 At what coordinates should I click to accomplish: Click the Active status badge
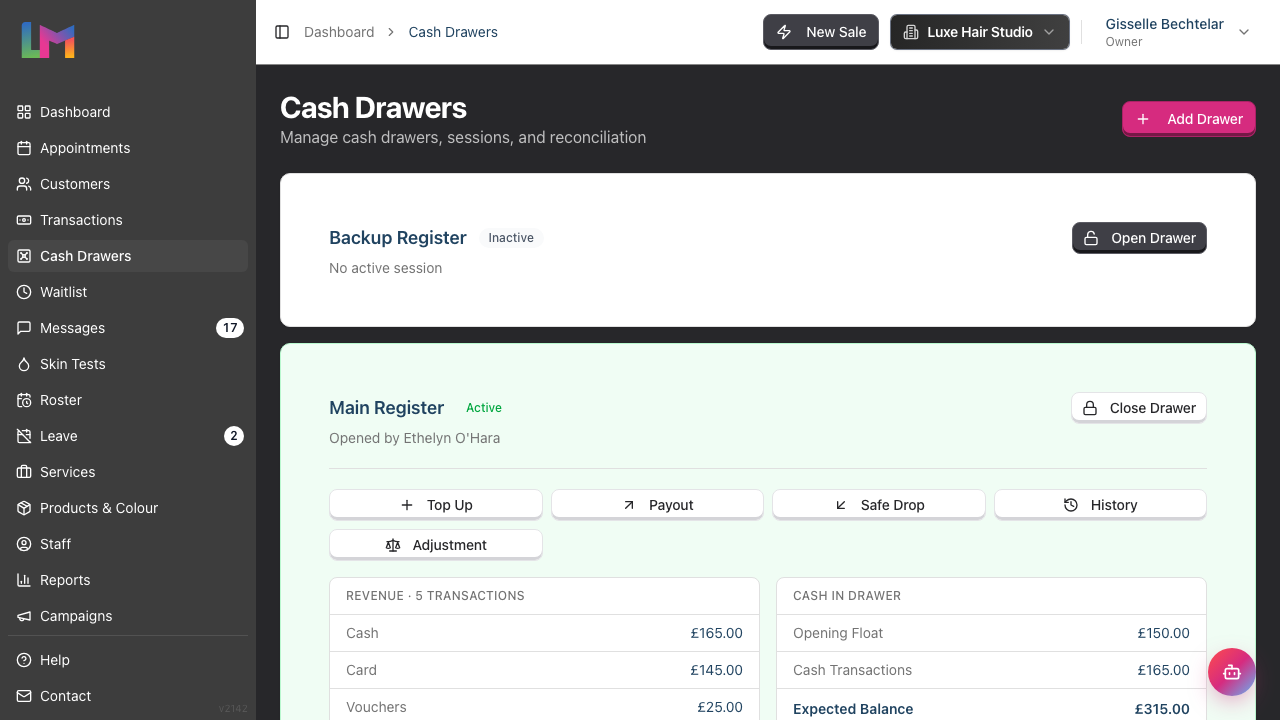click(x=484, y=408)
